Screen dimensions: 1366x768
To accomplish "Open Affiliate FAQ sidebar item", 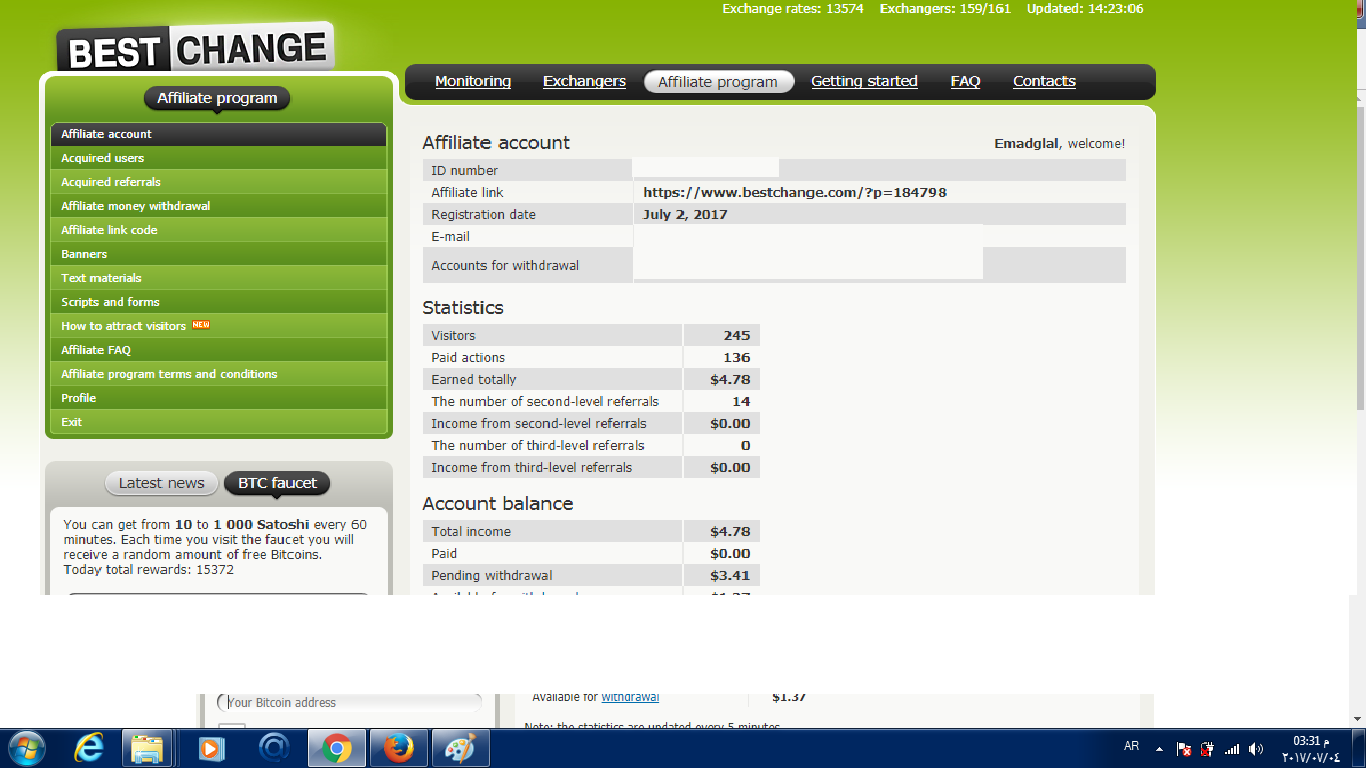I will pyautogui.click(x=218, y=350).
